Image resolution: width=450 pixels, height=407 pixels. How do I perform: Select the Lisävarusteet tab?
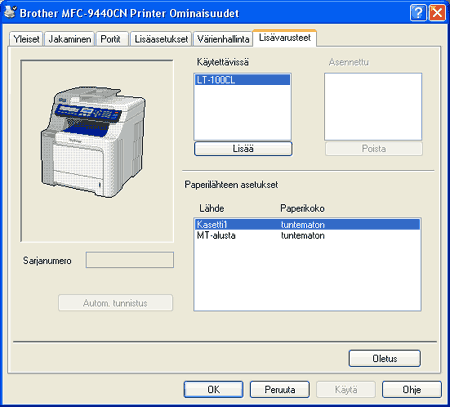click(285, 38)
